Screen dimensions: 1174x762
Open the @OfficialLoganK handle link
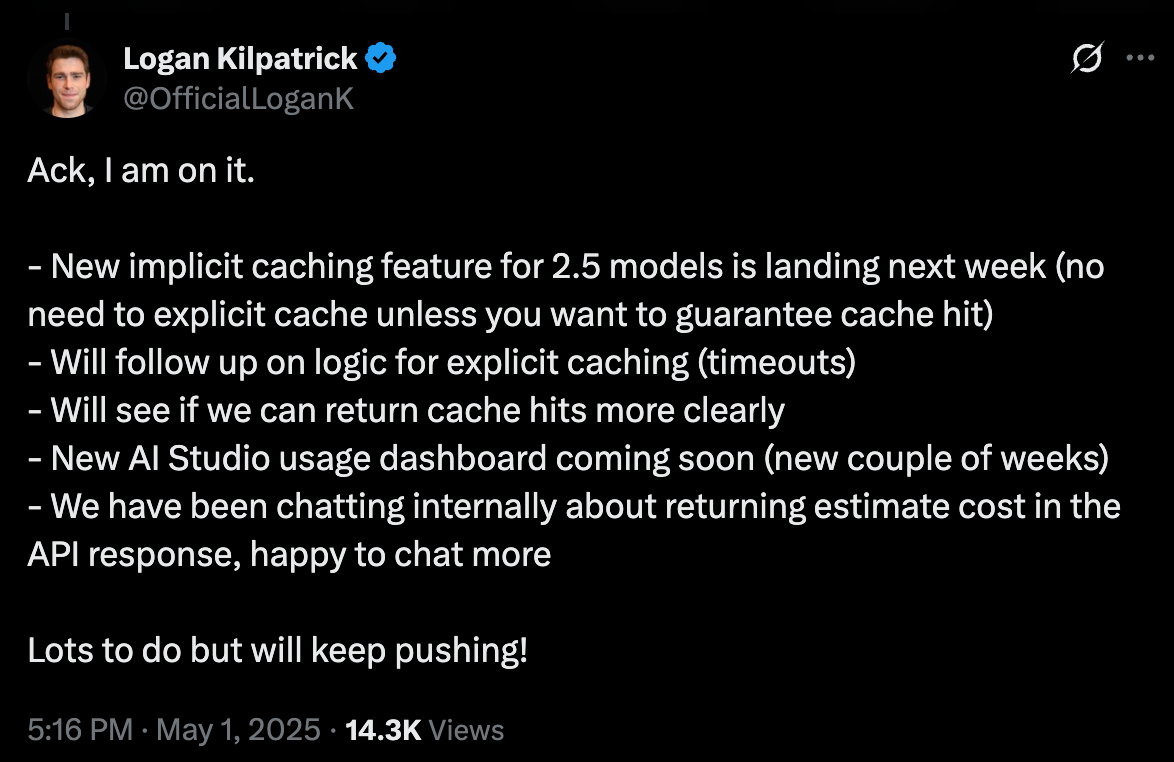tap(238, 98)
